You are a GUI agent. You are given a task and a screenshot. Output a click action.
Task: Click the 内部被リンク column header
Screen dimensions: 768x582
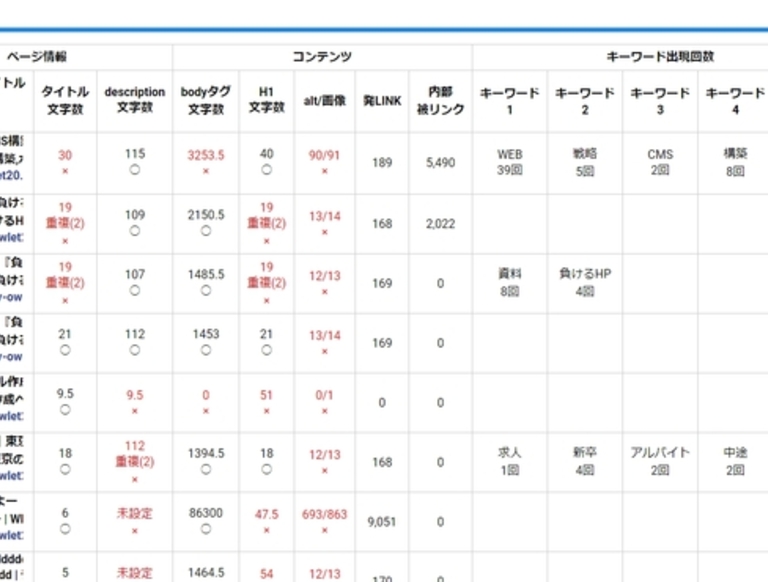(x=440, y=100)
